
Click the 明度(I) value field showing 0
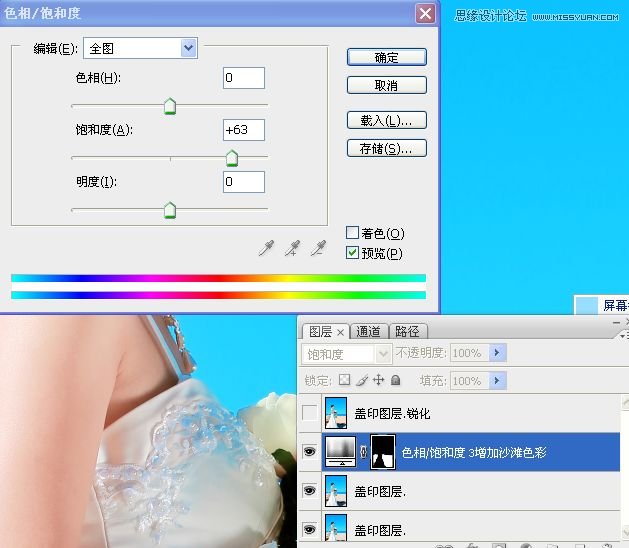pos(244,182)
